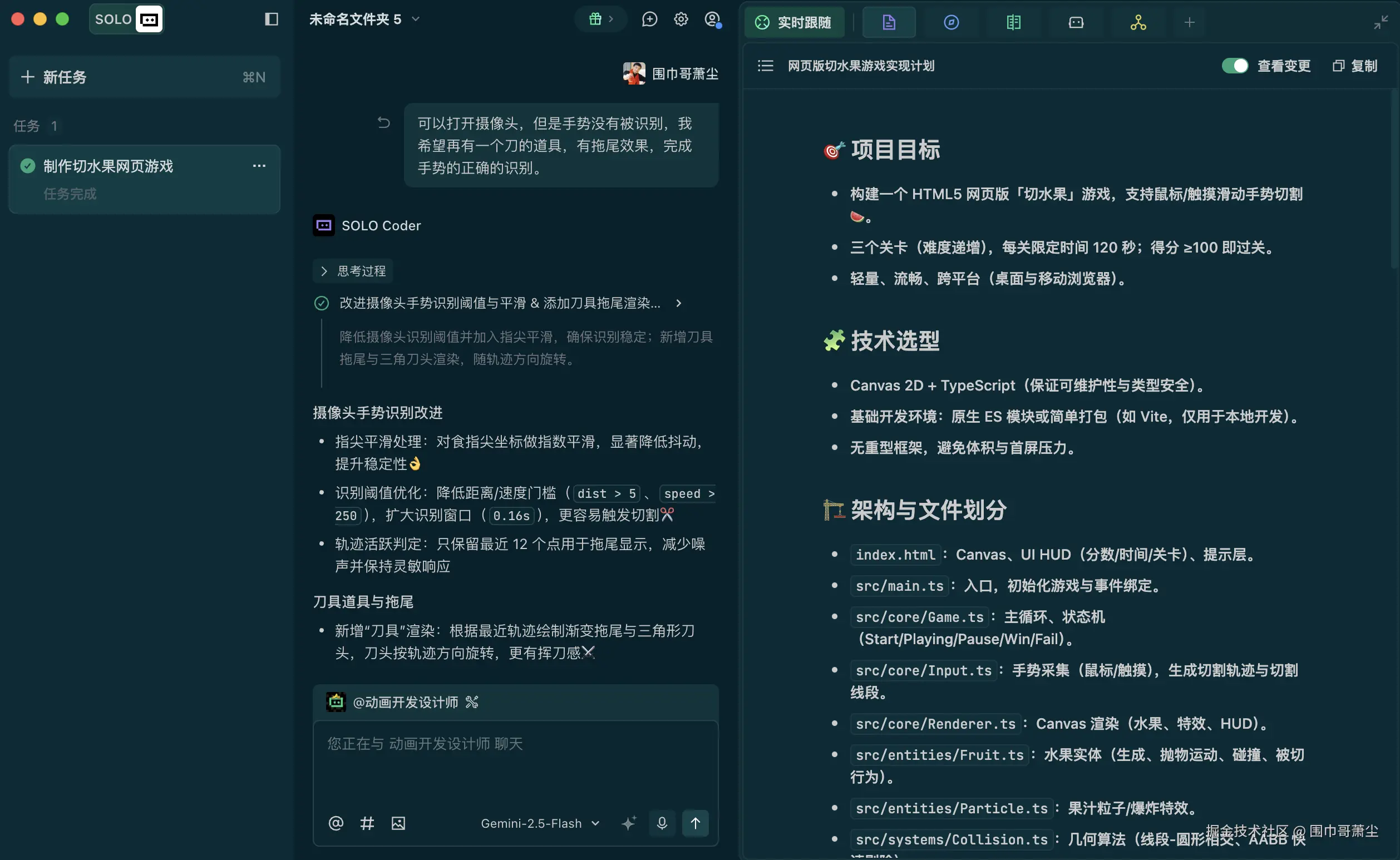This screenshot has width=1400, height=860.
Task: Add a new panel tab with the plus button
Action: pos(1190,22)
